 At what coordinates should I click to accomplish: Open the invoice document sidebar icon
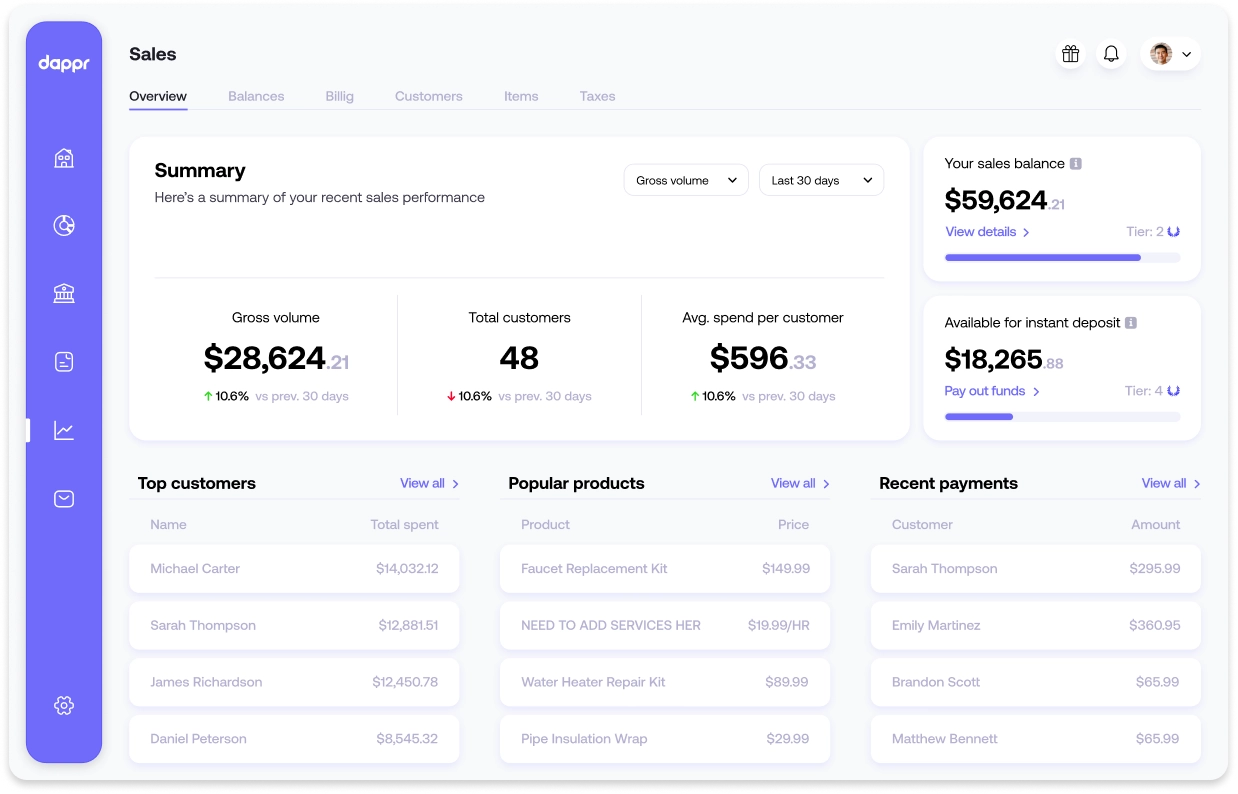coord(64,362)
